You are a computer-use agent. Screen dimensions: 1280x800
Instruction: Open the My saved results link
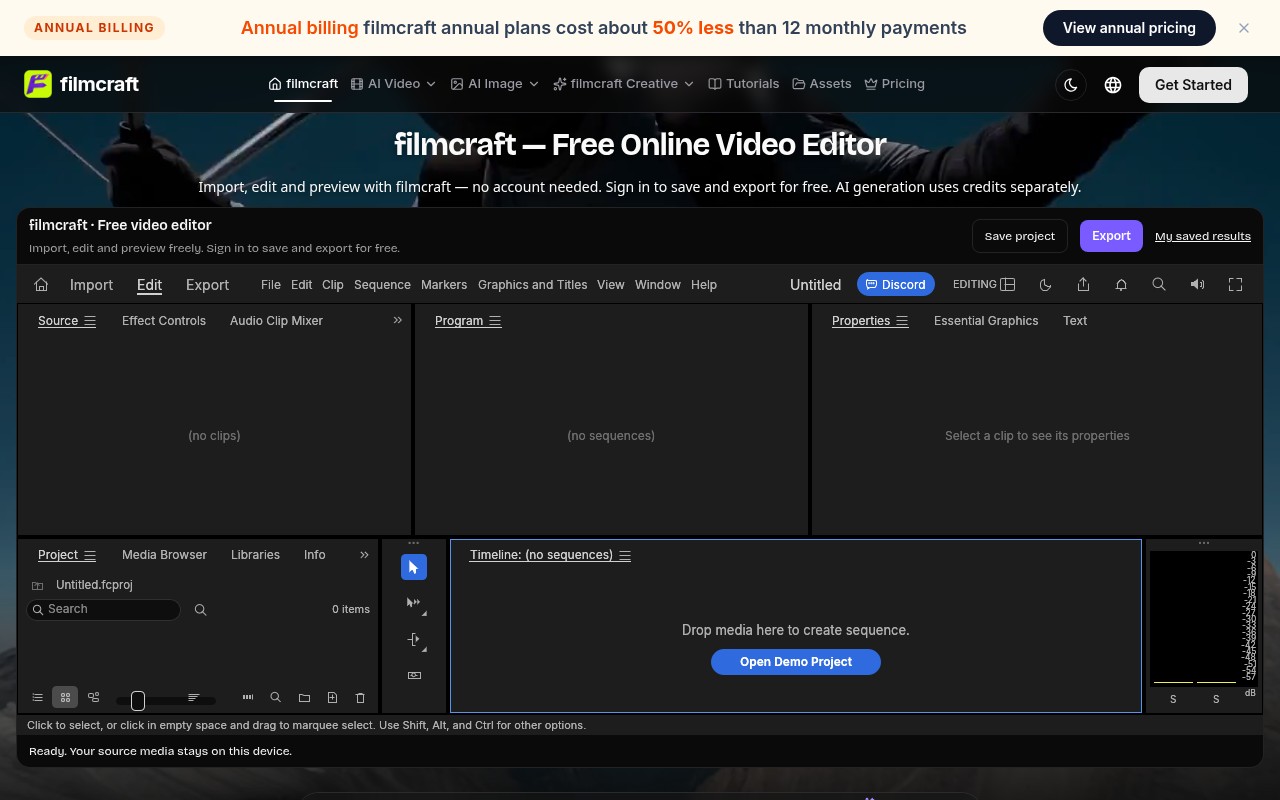(x=1203, y=236)
